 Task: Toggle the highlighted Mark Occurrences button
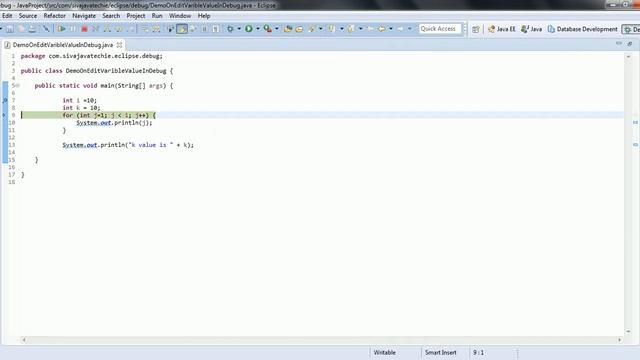pos(182,29)
